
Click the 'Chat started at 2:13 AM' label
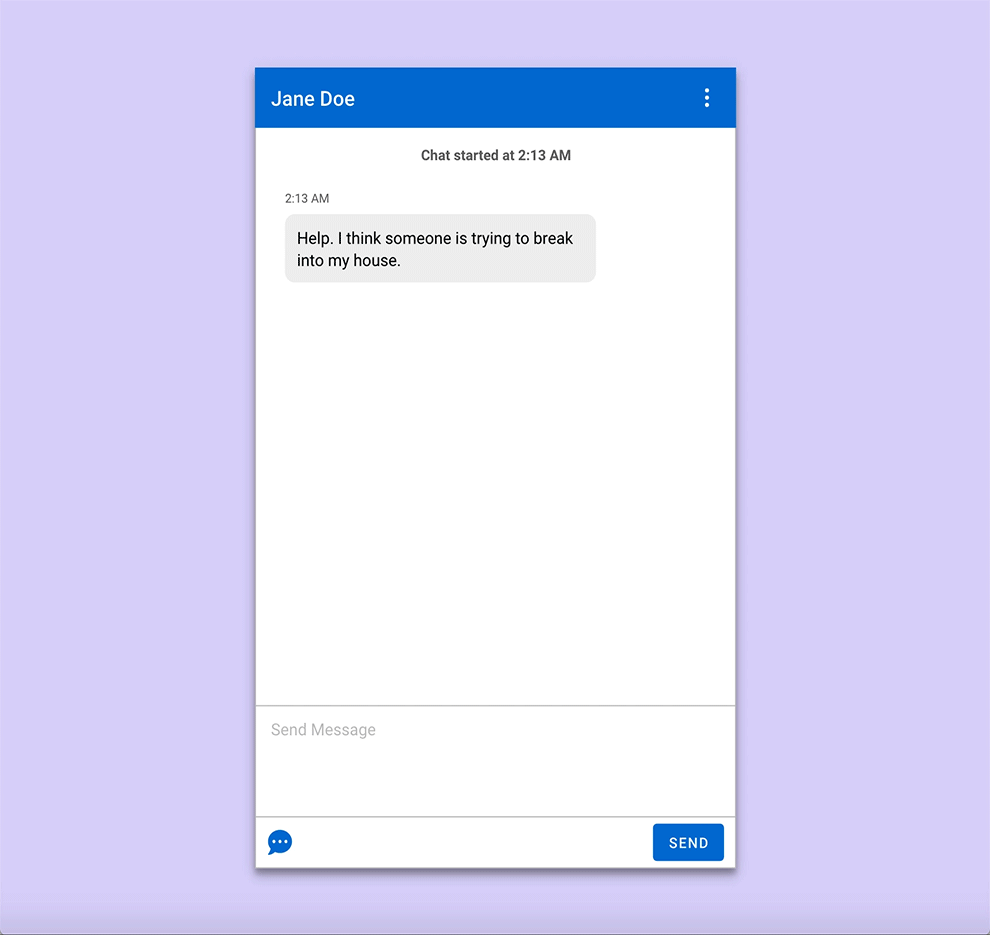tap(495, 155)
